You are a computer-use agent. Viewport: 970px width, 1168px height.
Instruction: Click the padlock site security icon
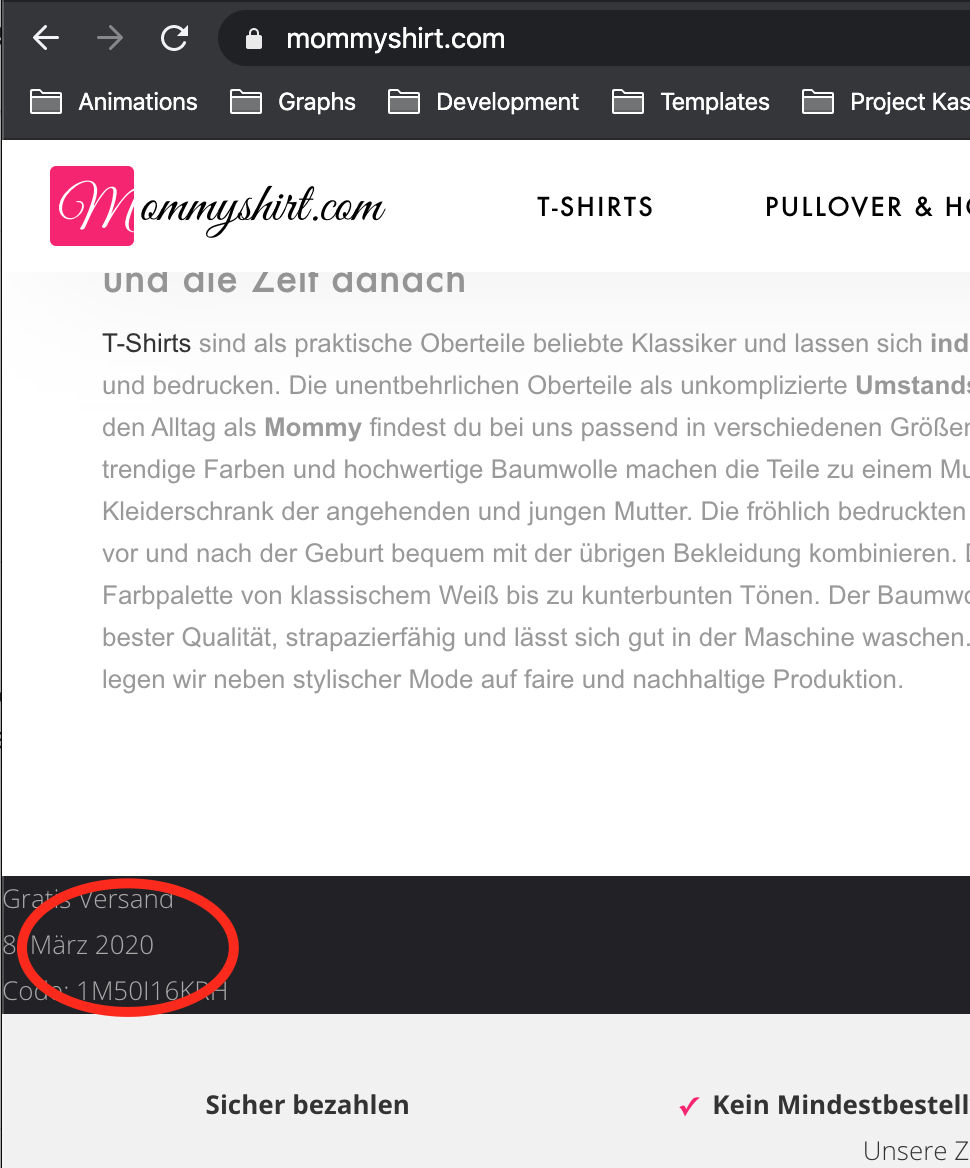pyautogui.click(x=253, y=39)
